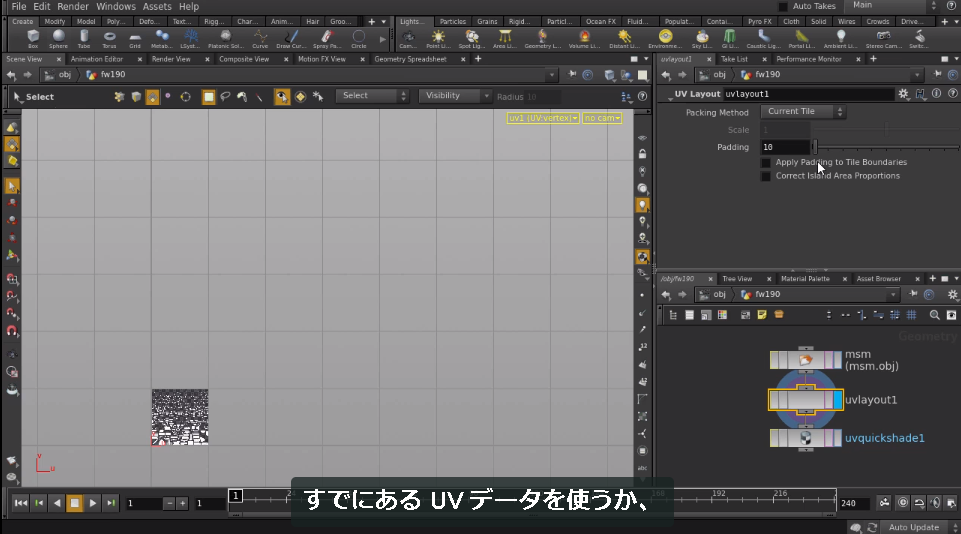Click the play forward button
The height and width of the screenshot is (534, 961).
(x=93, y=503)
